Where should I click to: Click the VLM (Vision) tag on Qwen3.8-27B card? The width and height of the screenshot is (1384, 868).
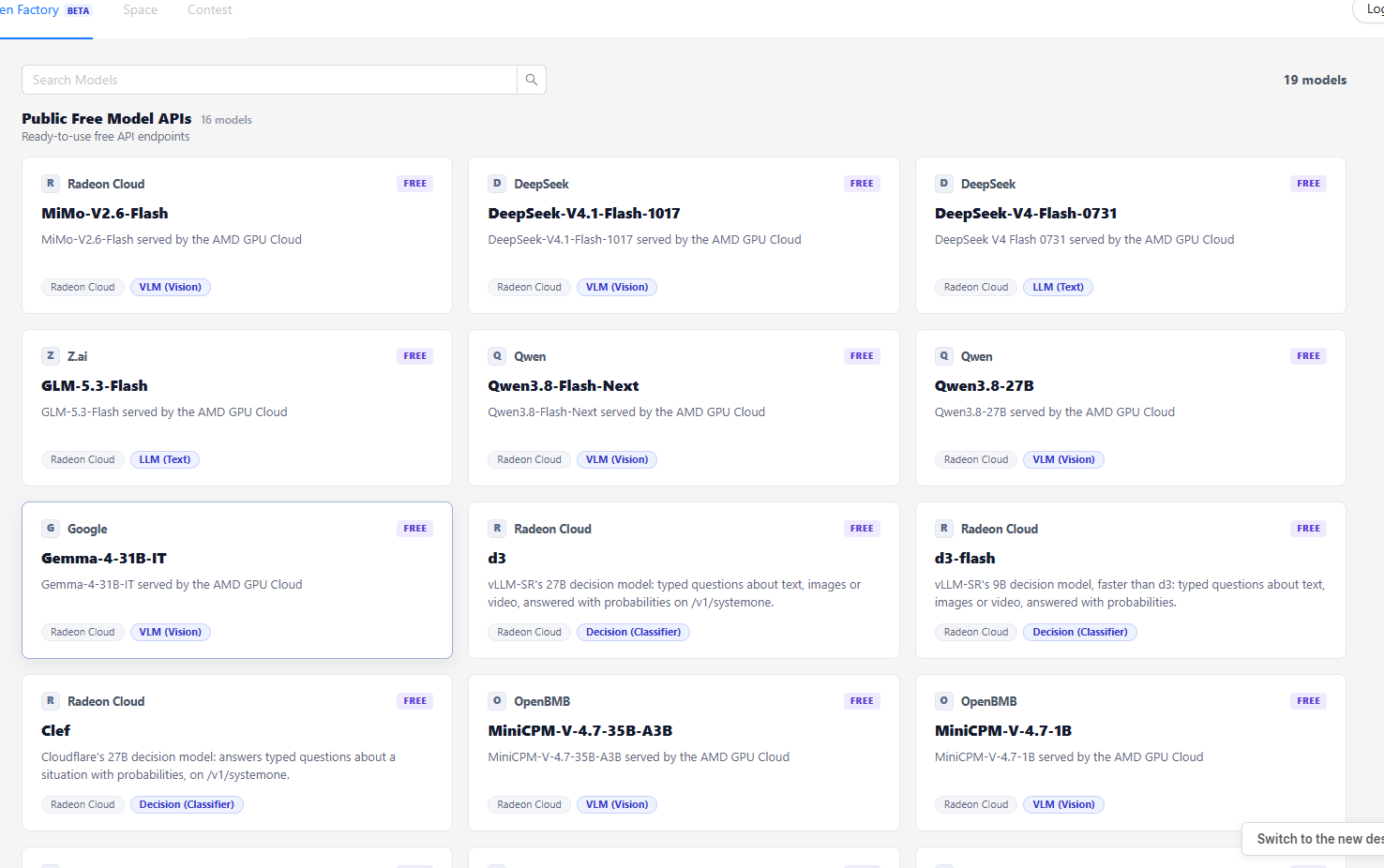tap(1064, 459)
